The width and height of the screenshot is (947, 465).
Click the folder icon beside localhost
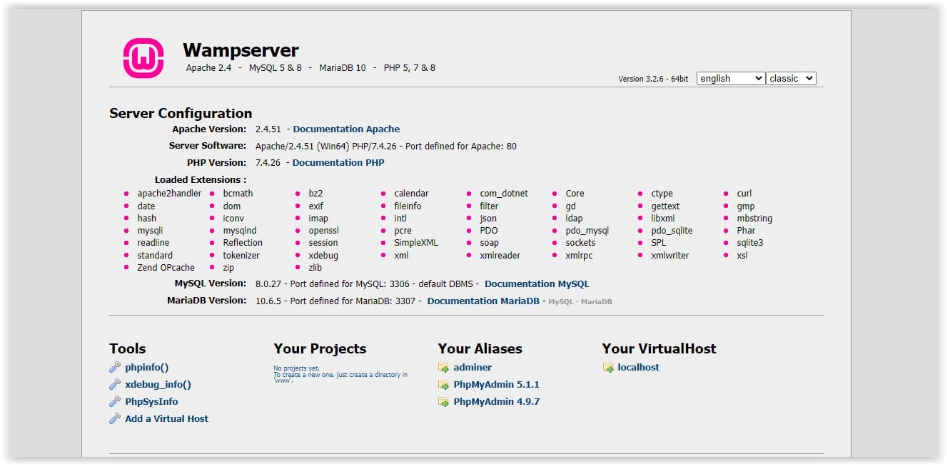point(608,367)
